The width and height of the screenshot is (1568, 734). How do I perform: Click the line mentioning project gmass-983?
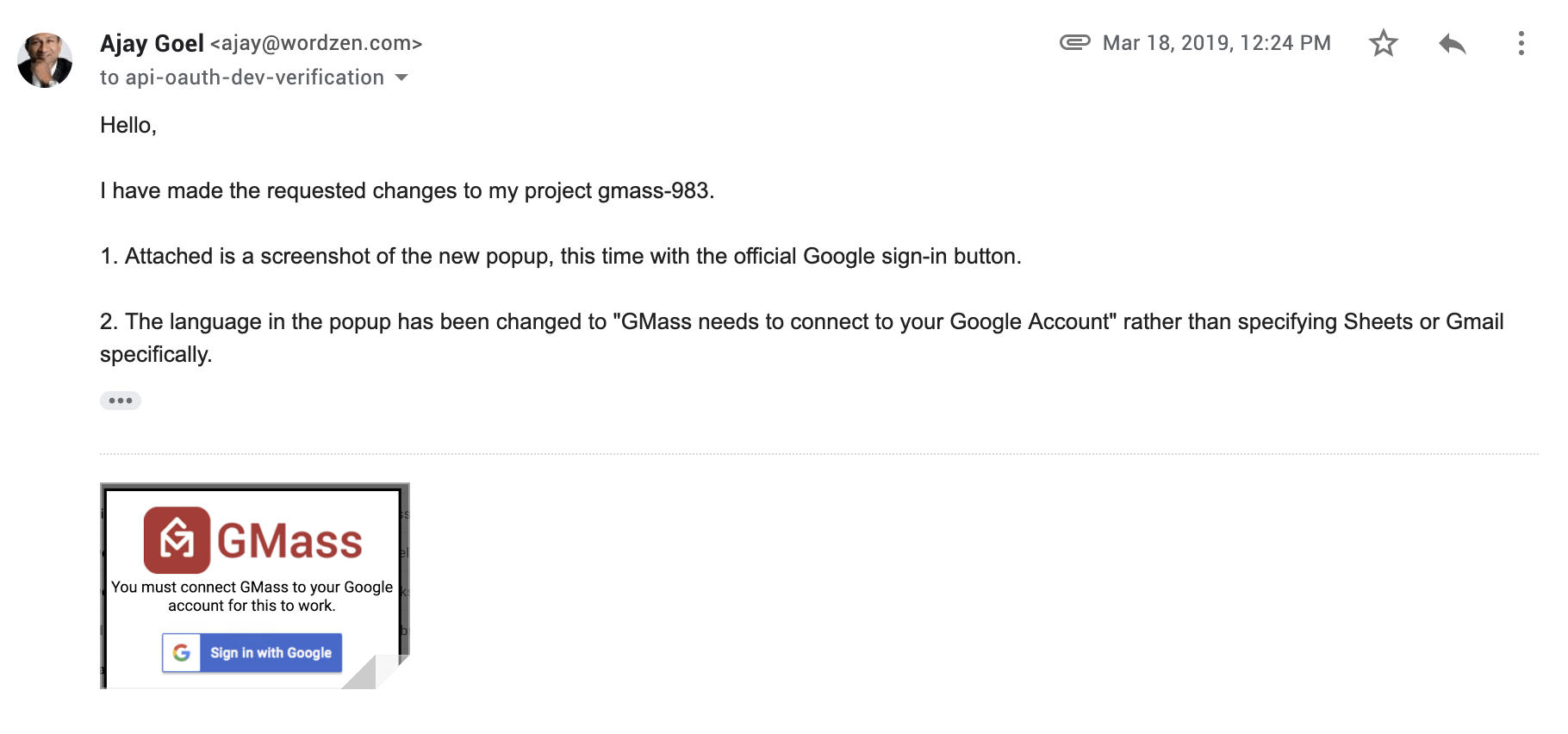click(407, 191)
